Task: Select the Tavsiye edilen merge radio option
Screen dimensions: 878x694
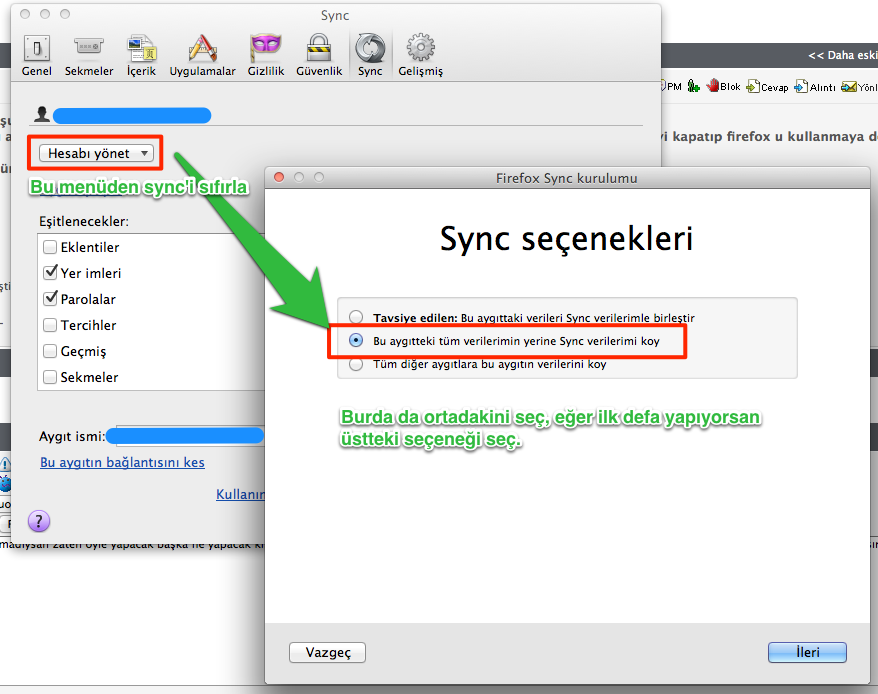Action: (x=356, y=317)
